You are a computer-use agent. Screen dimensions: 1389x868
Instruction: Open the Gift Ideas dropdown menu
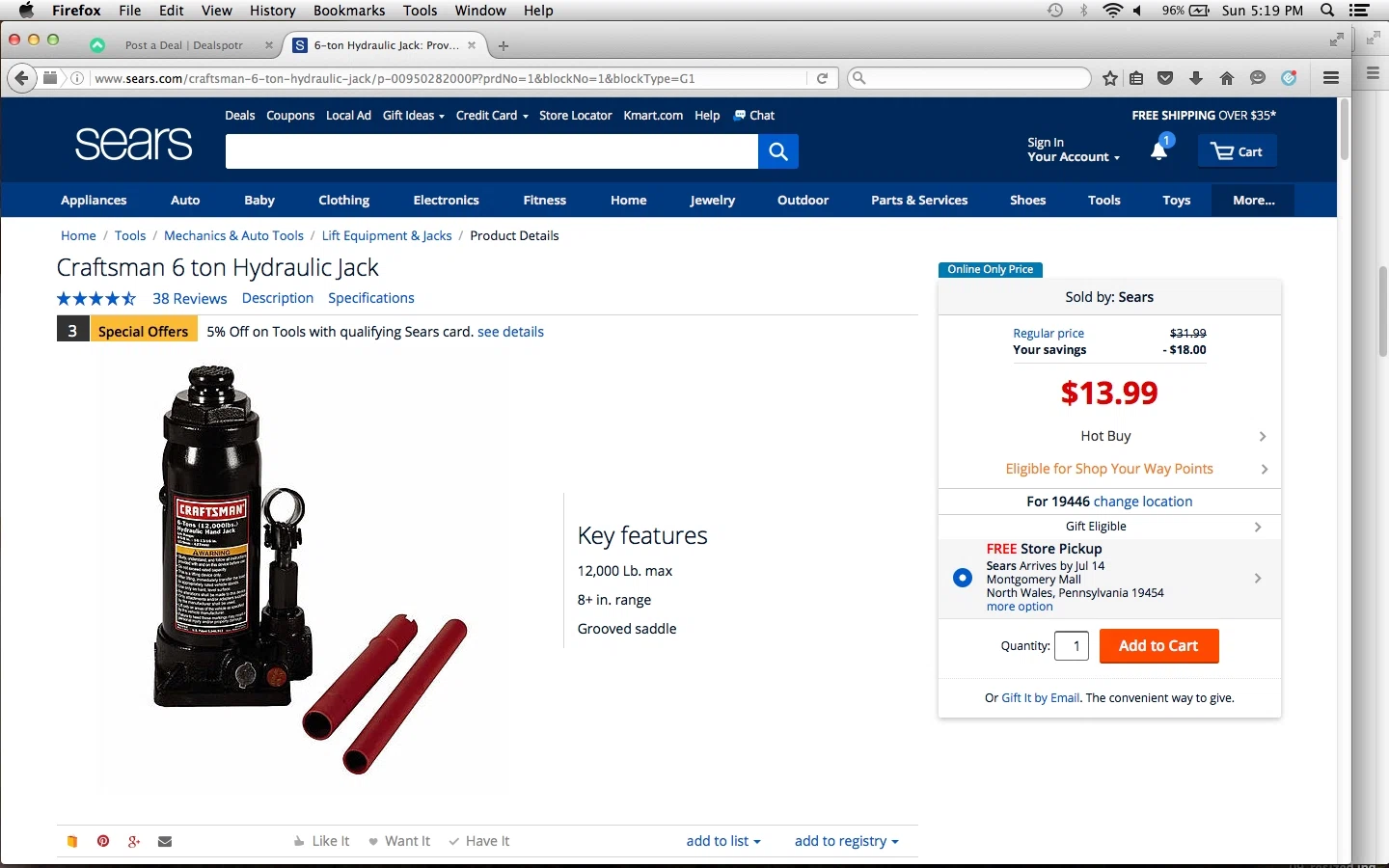click(x=414, y=115)
